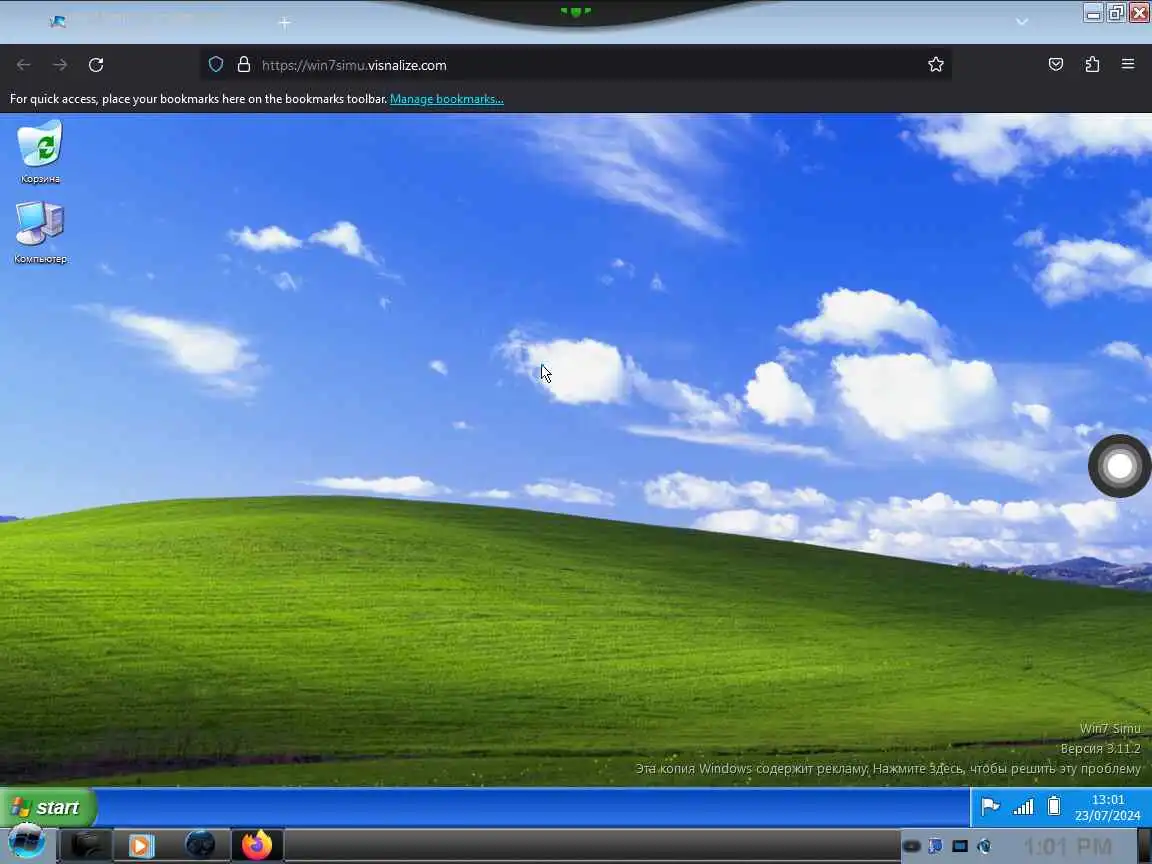Click the site padlock icon
This screenshot has height=864, width=1152.
(x=244, y=65)
